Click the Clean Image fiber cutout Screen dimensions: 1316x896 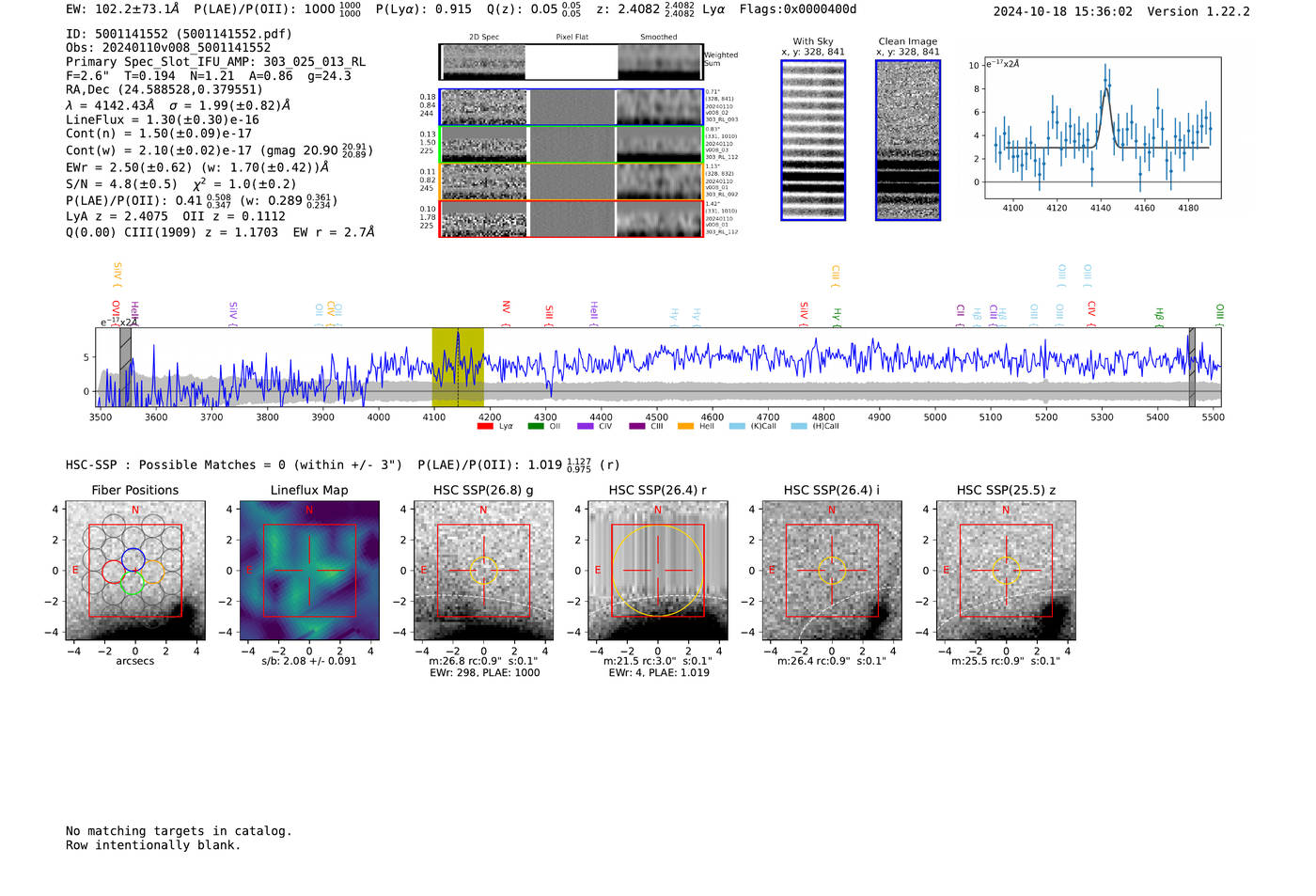click(x=908, y=140)
